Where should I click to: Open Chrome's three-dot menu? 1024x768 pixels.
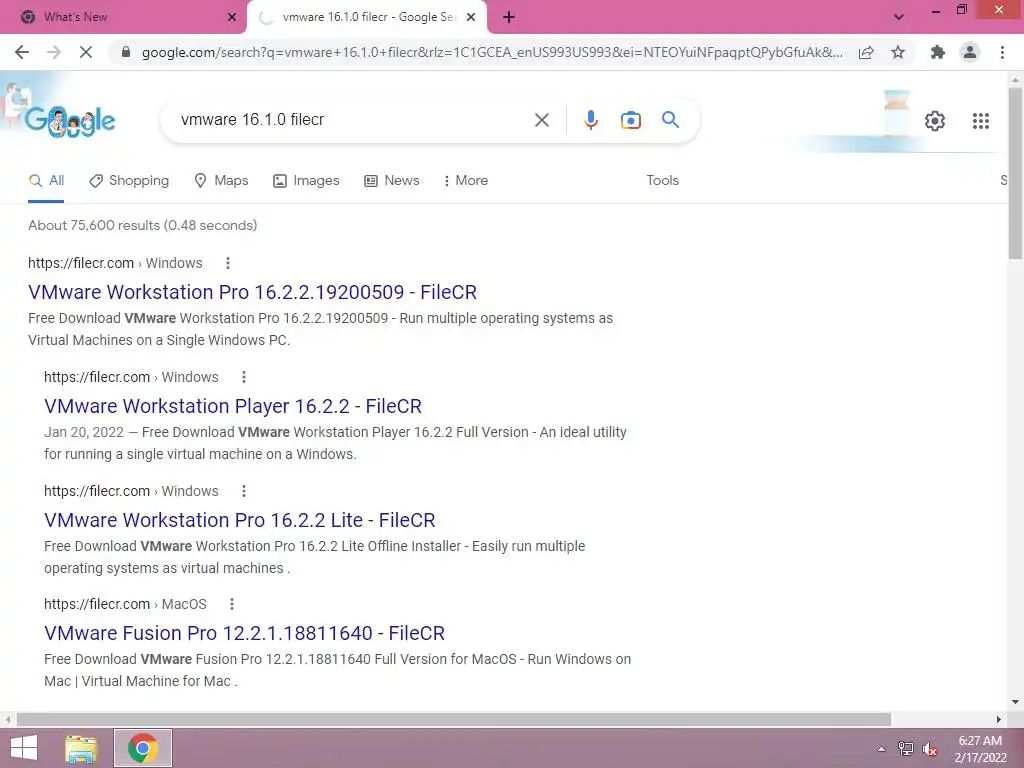1002,52
